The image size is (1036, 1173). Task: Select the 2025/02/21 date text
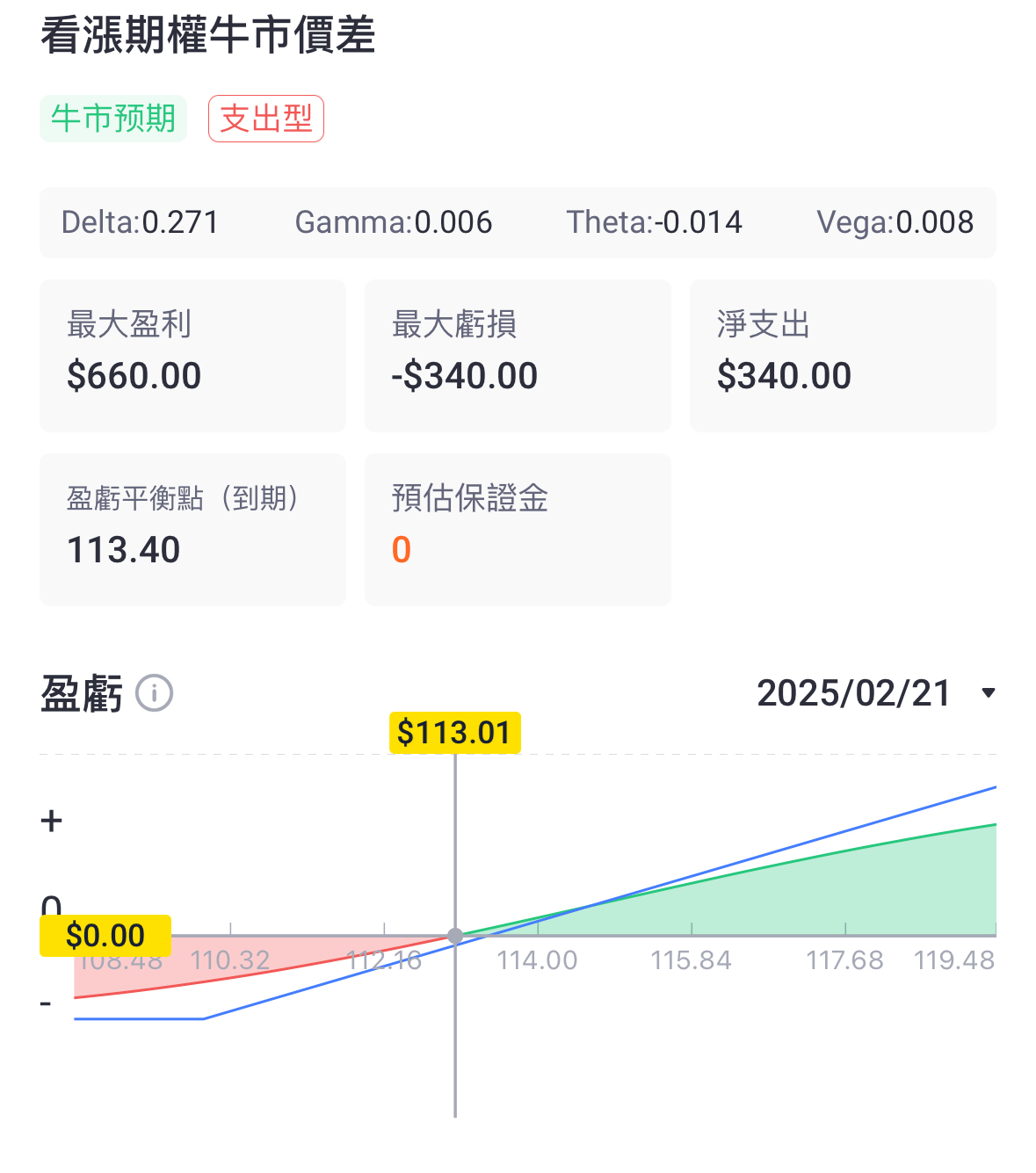[x=853, y=693]
